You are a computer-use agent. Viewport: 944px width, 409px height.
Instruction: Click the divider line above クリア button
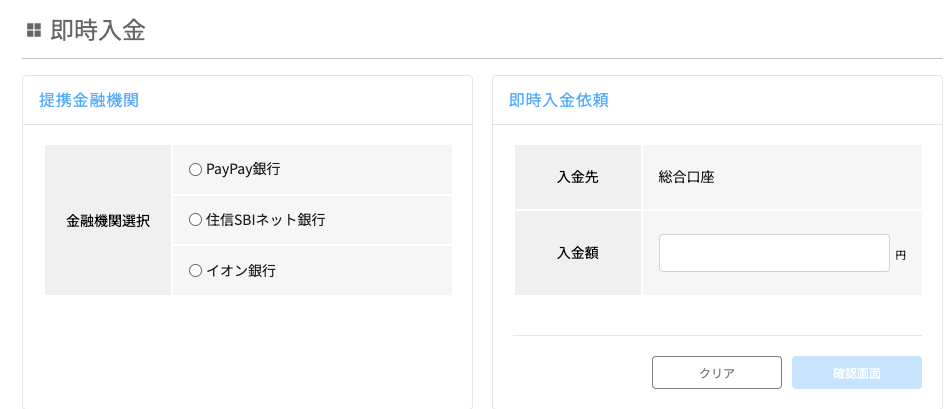pos(717,335)
